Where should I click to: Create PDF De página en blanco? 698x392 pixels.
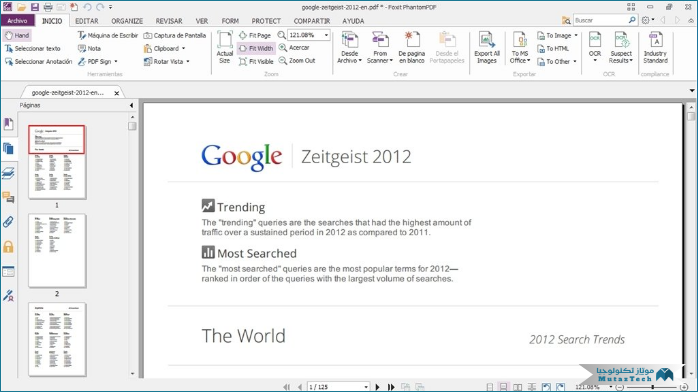[x=411, y=48]
